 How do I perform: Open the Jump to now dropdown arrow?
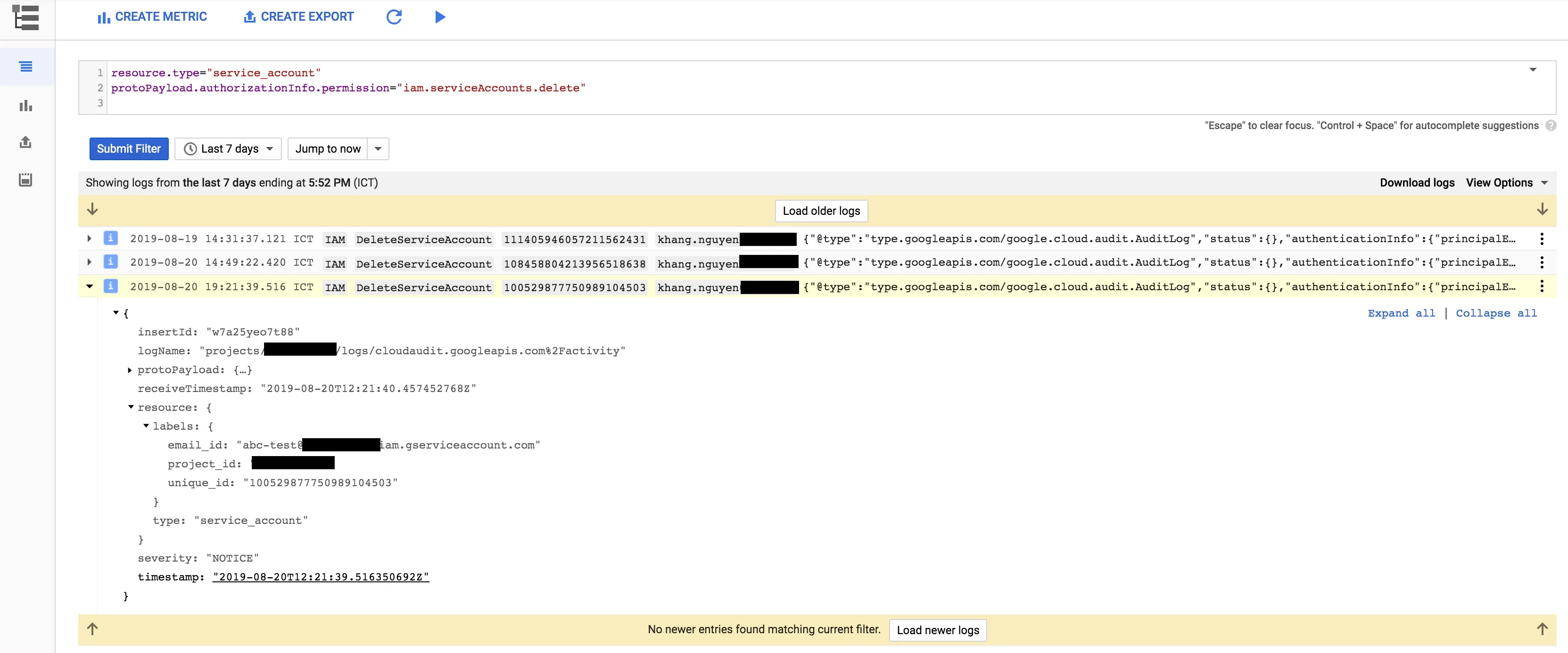point(378,149)
